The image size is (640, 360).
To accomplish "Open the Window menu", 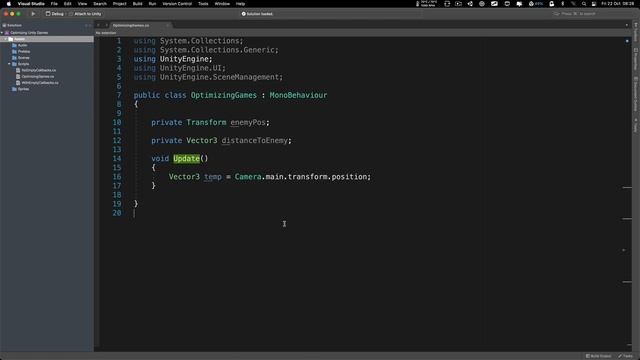I will [222, 4].
